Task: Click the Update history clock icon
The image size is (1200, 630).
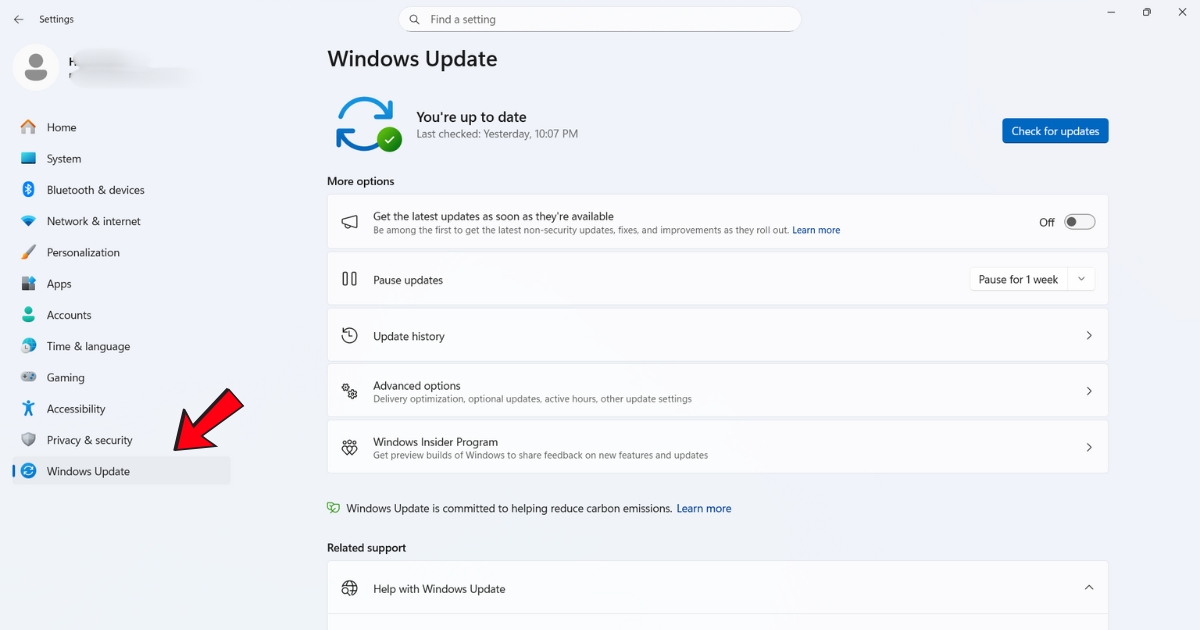Action: coord(349,335)
